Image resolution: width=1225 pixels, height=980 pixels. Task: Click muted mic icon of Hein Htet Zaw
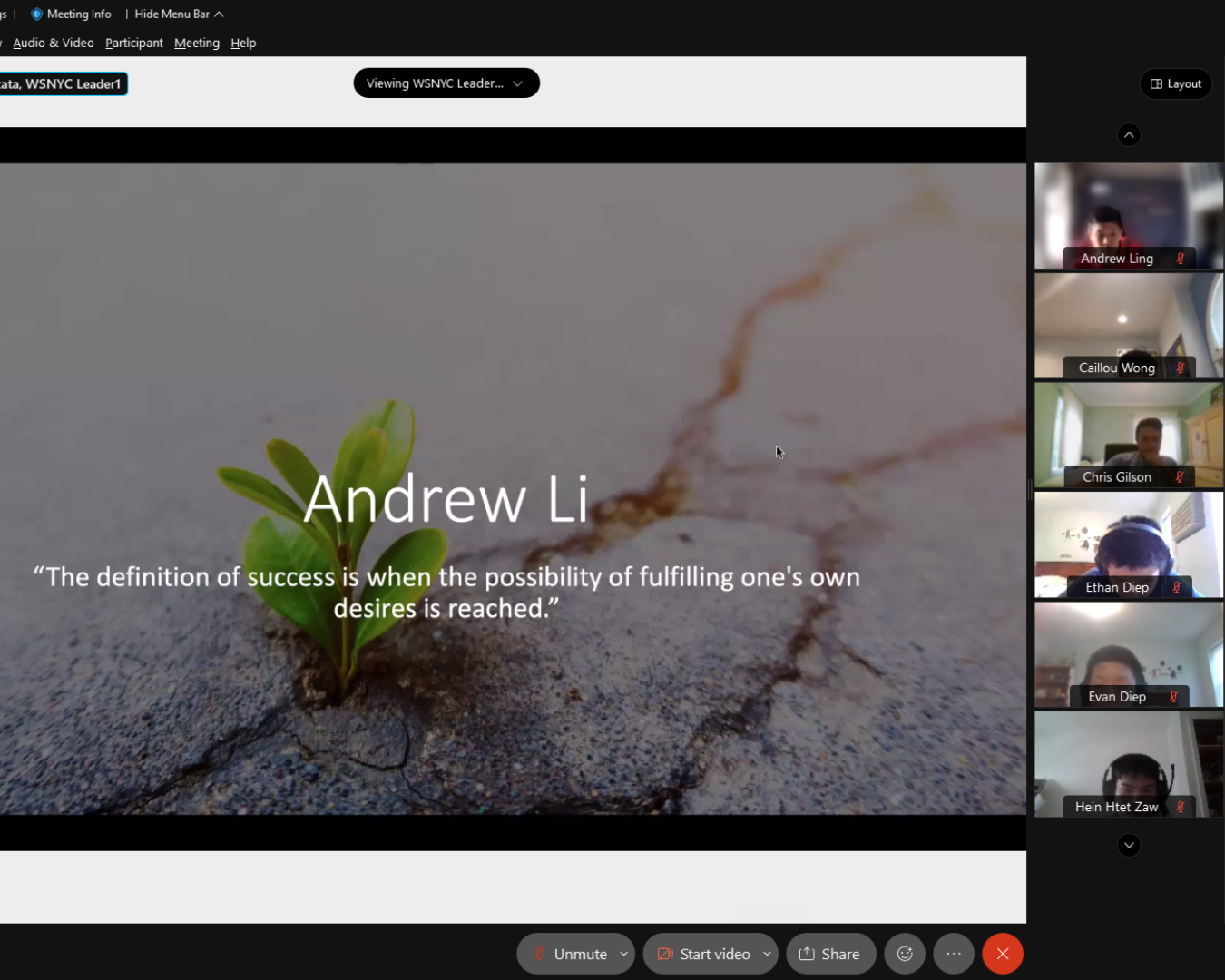[1181, 807]
